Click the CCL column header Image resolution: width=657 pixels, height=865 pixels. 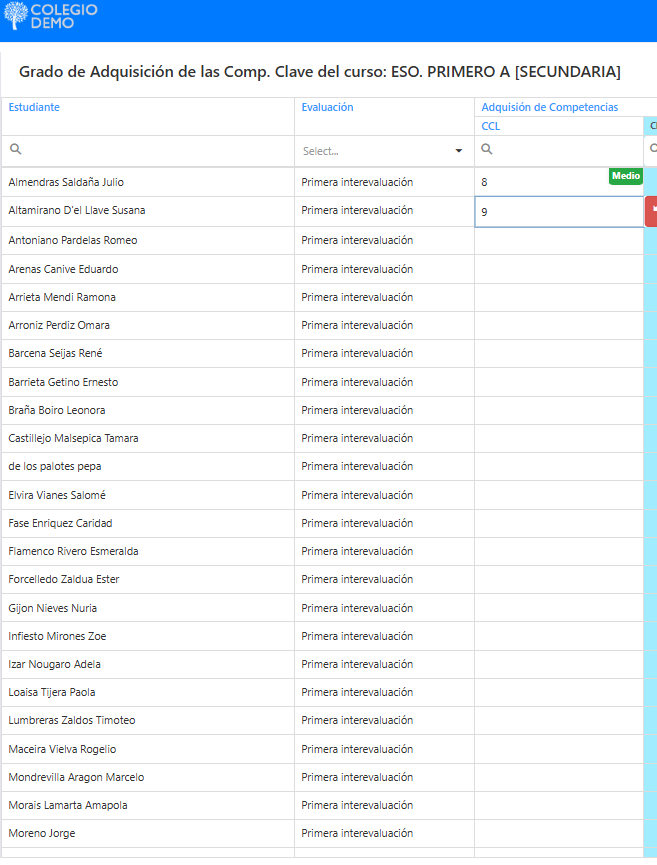(490, 126)
